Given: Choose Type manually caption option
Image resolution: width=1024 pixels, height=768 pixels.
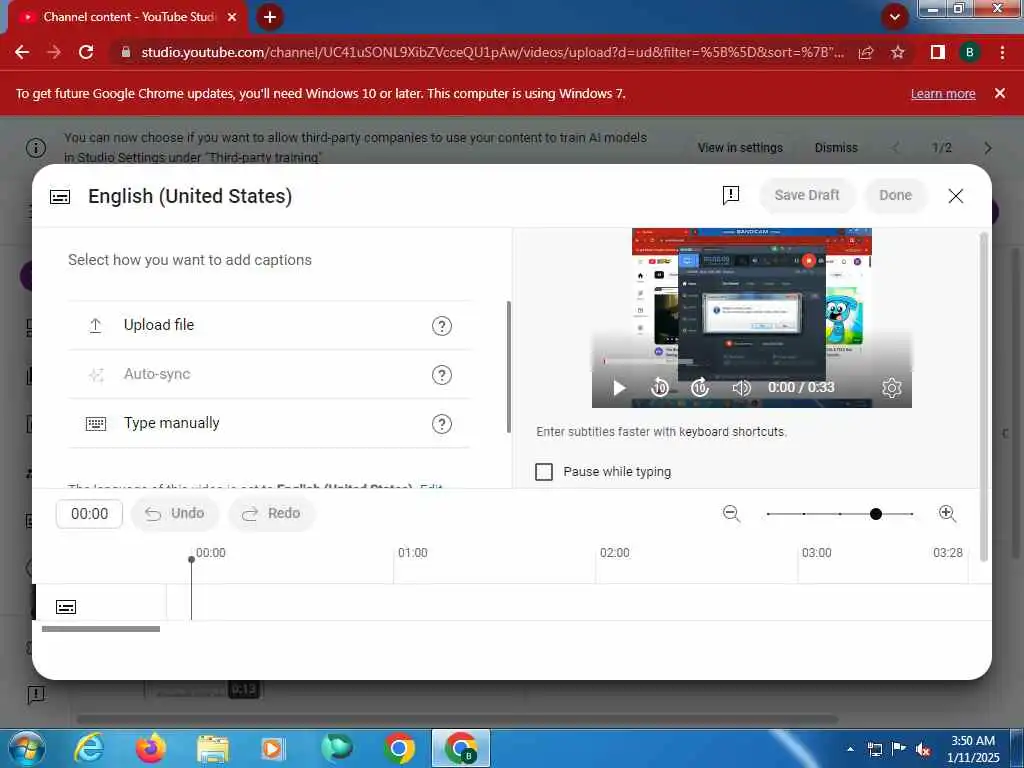Looking at the screenshot, I should (269, 423).
